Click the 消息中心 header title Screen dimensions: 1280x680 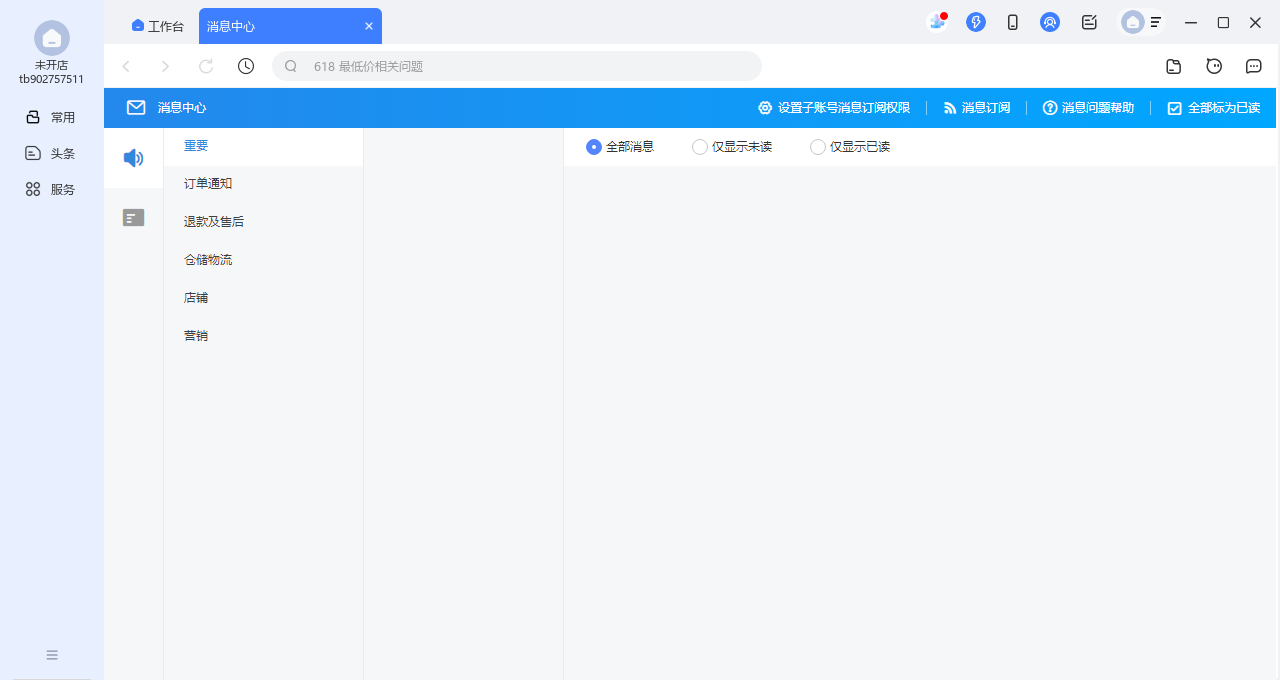tap(182, 108)
